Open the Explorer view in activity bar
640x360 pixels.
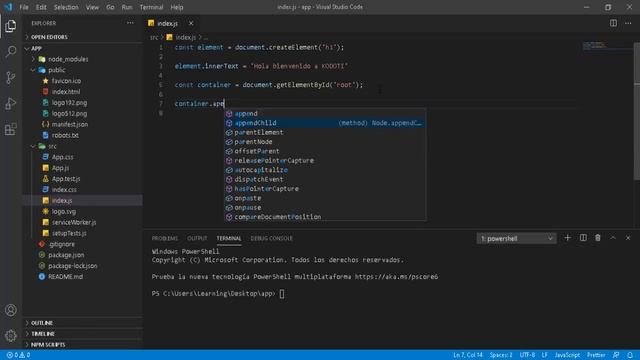click(11, 26)
